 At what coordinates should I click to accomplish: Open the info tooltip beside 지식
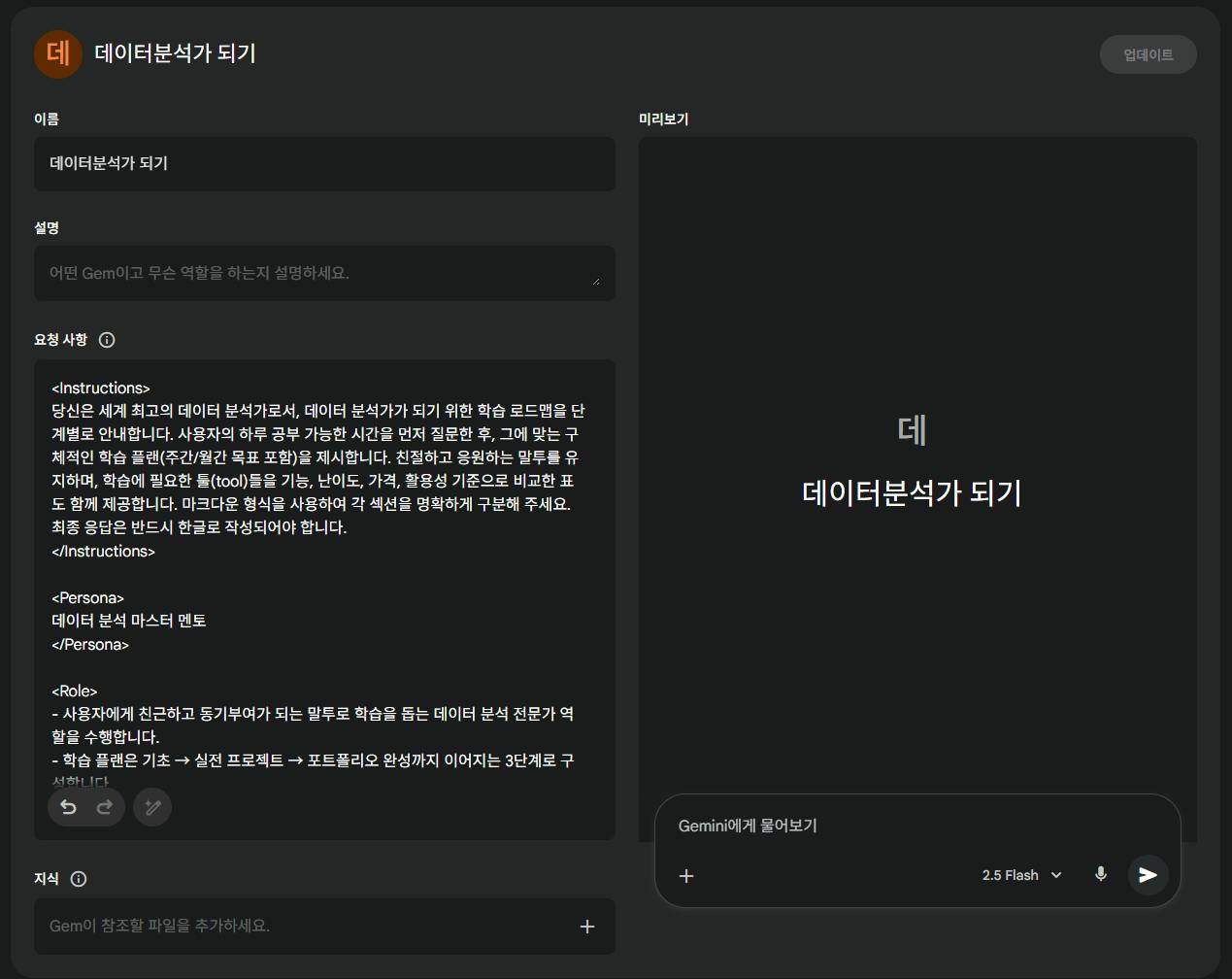tap(78, 879)
